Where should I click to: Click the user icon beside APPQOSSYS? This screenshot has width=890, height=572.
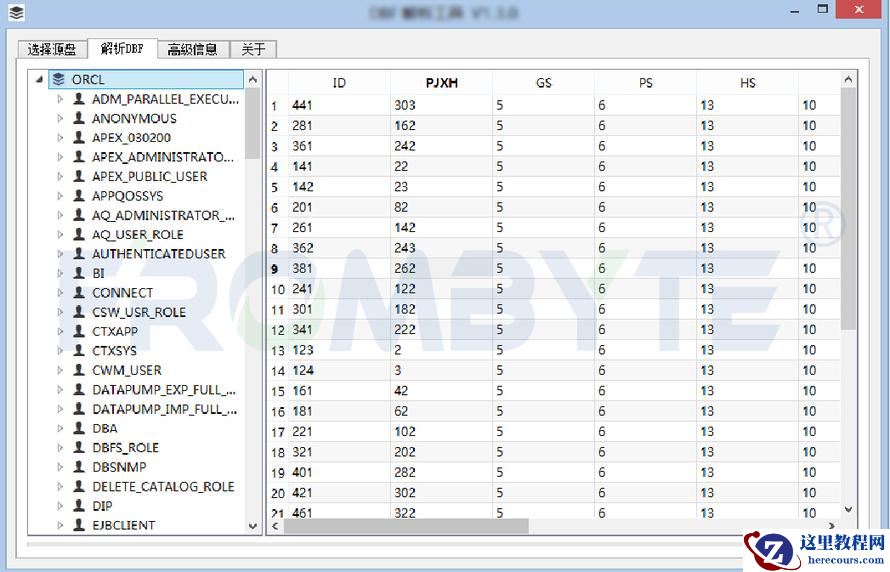[79, 196]
